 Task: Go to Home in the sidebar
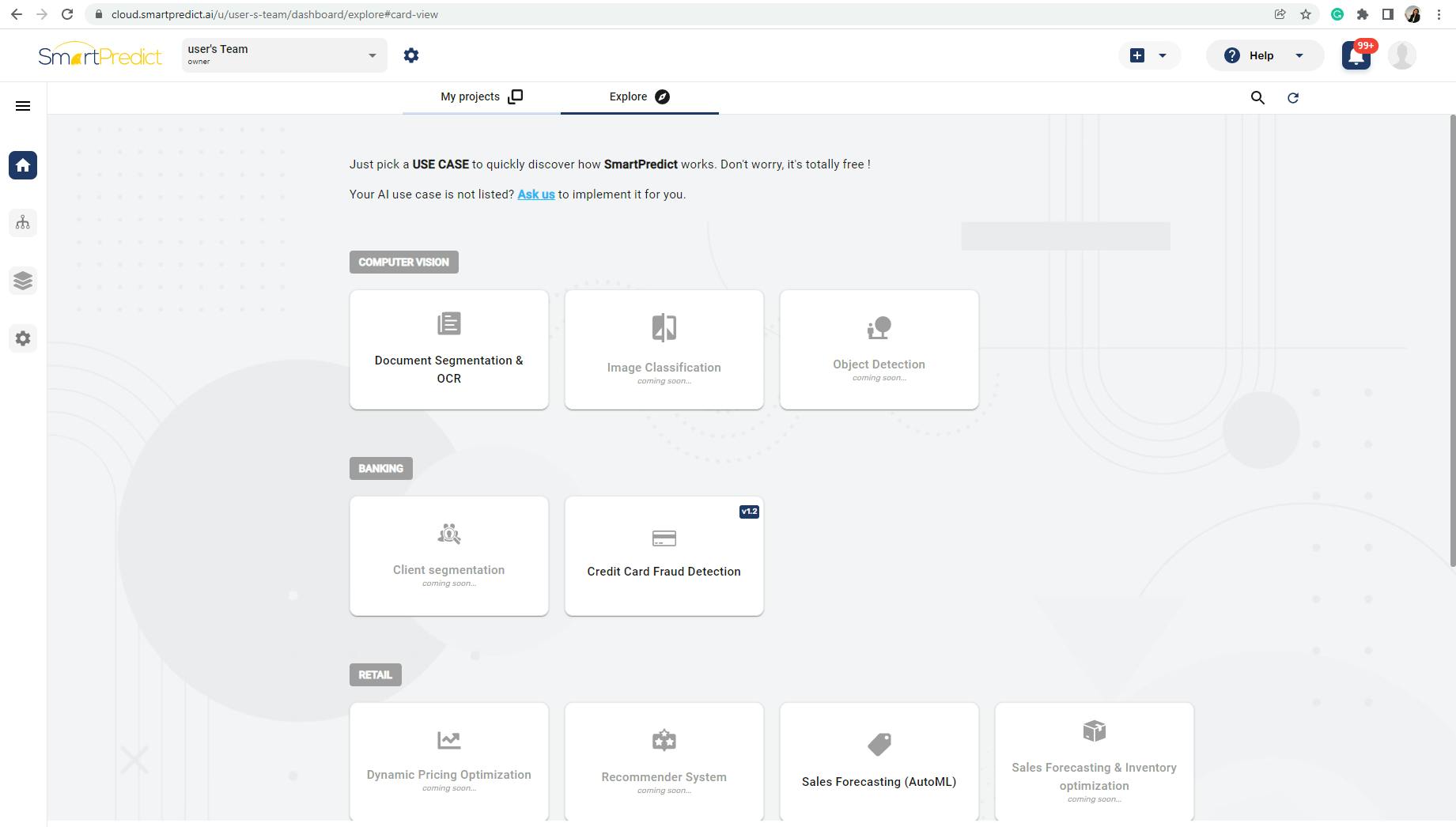23,165
